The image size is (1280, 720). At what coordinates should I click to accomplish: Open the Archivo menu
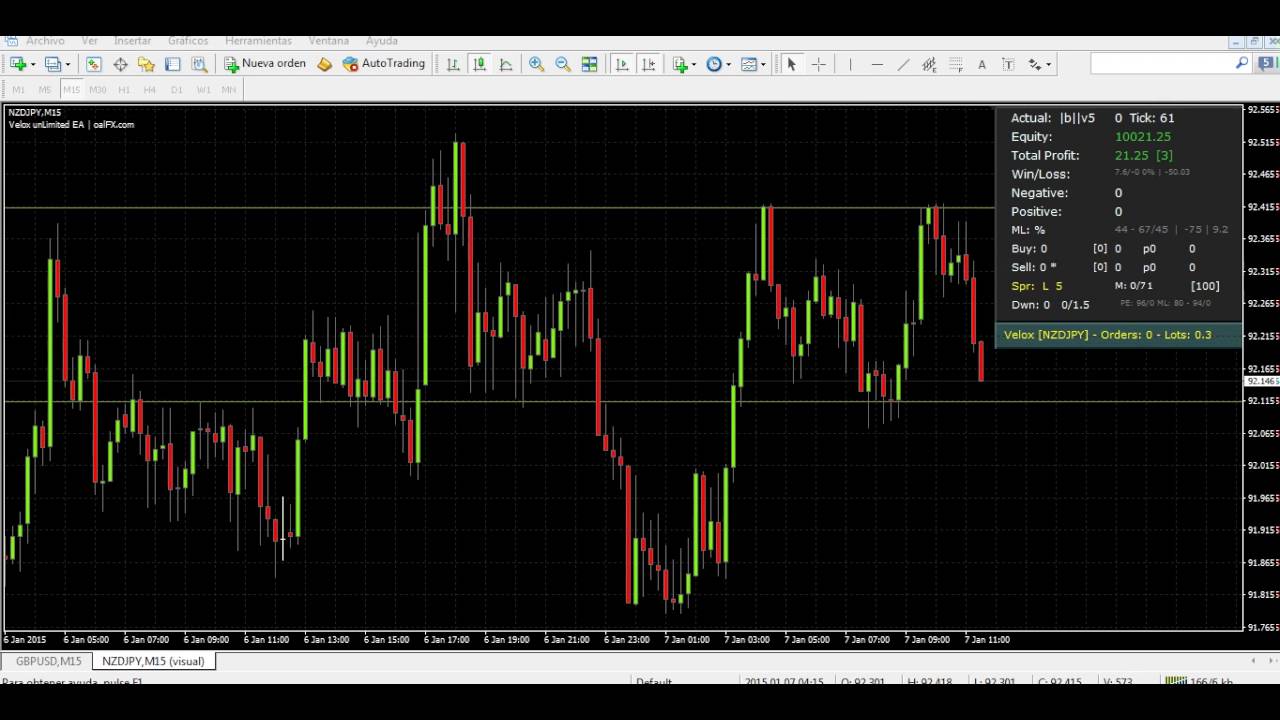tap(45, 41)
